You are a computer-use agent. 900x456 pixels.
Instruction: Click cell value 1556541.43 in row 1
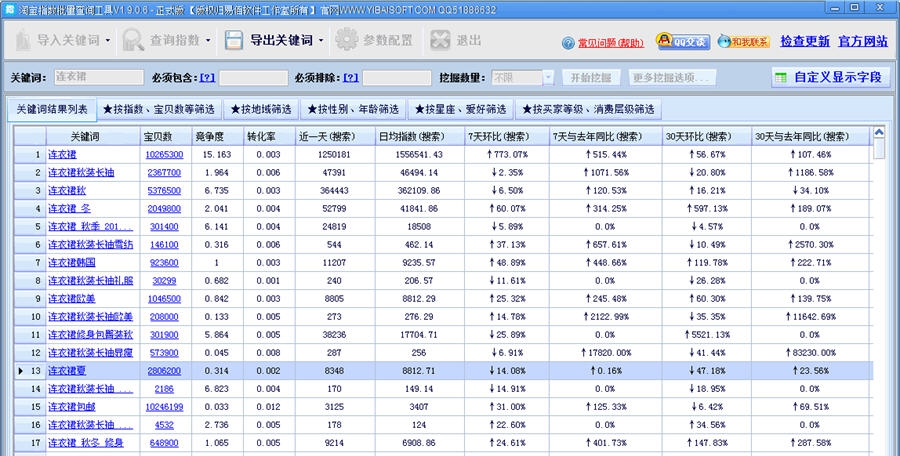(x=419, y=154)
